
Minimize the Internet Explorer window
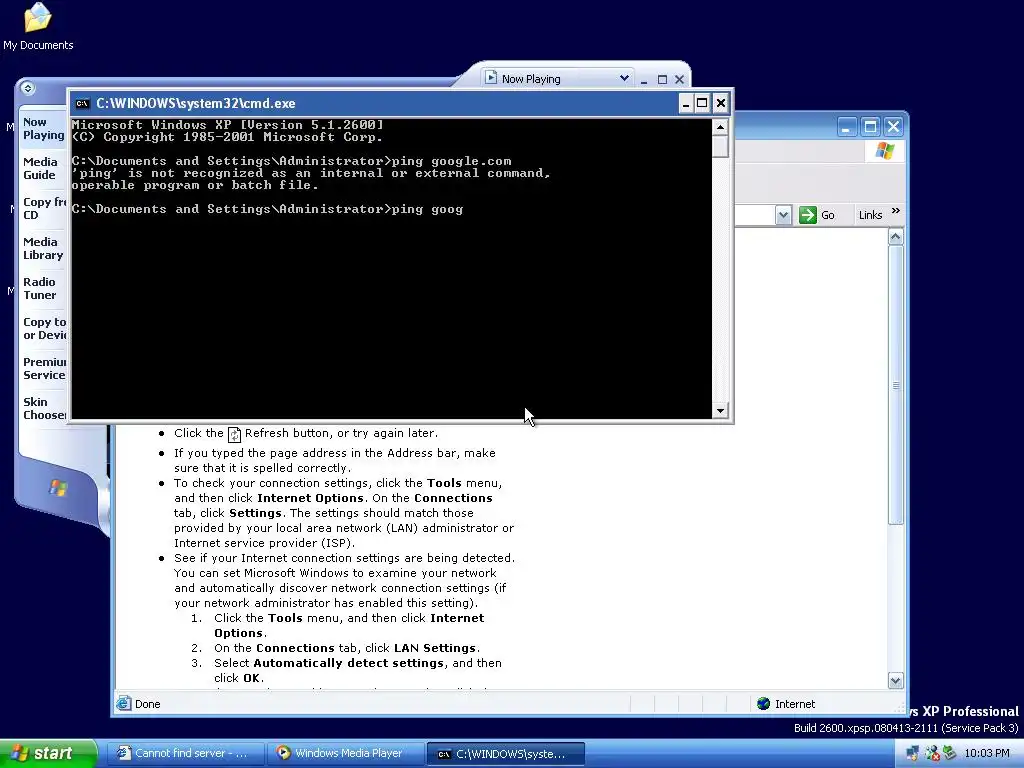(847, 127)
